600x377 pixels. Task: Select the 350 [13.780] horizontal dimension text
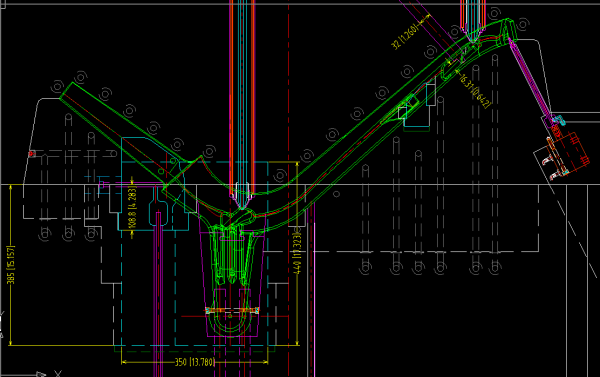coord(194,362)
